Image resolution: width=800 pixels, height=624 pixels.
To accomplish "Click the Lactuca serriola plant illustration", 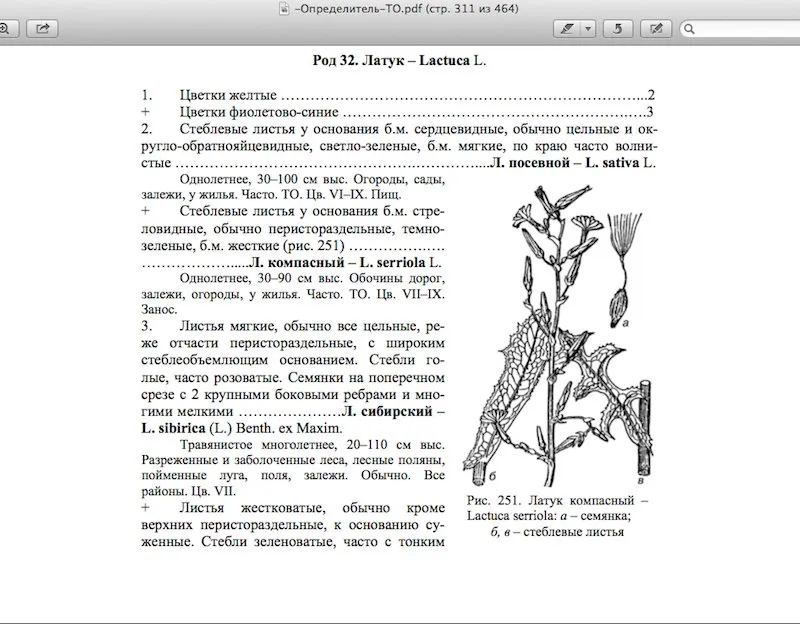I will 558,336.
